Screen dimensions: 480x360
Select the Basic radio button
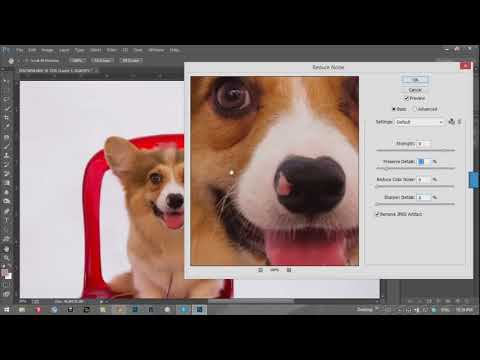coord(394,109)
